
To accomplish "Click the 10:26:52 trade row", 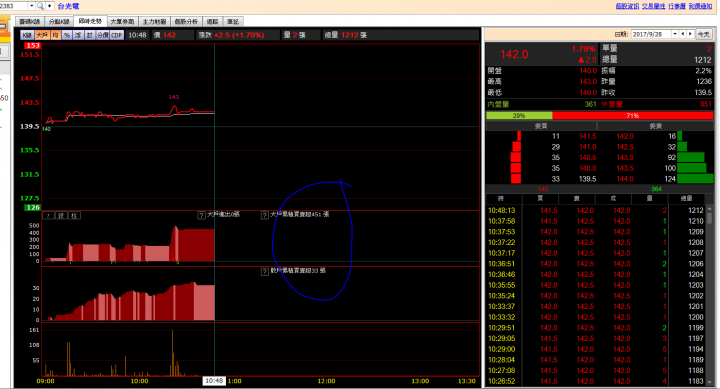I will [596, 381].
